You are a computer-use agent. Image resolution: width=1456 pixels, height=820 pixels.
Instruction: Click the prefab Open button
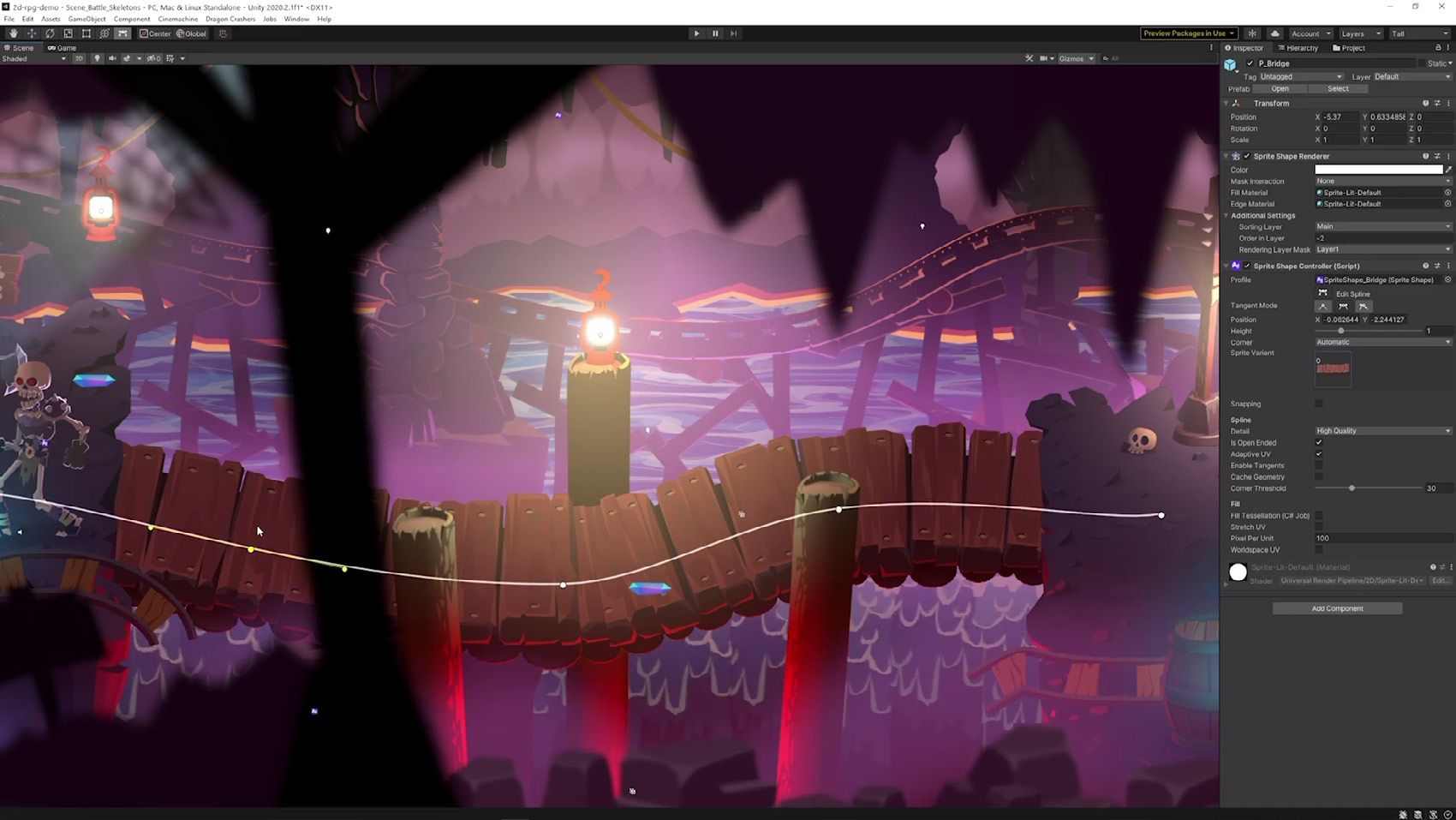pos(1280,88)
